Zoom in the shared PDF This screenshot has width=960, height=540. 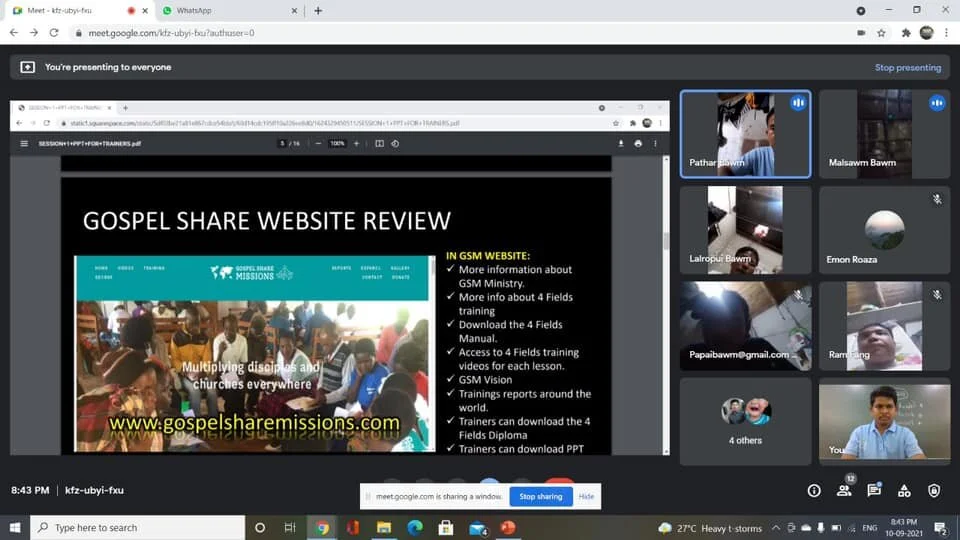click(x=356, y=144)
